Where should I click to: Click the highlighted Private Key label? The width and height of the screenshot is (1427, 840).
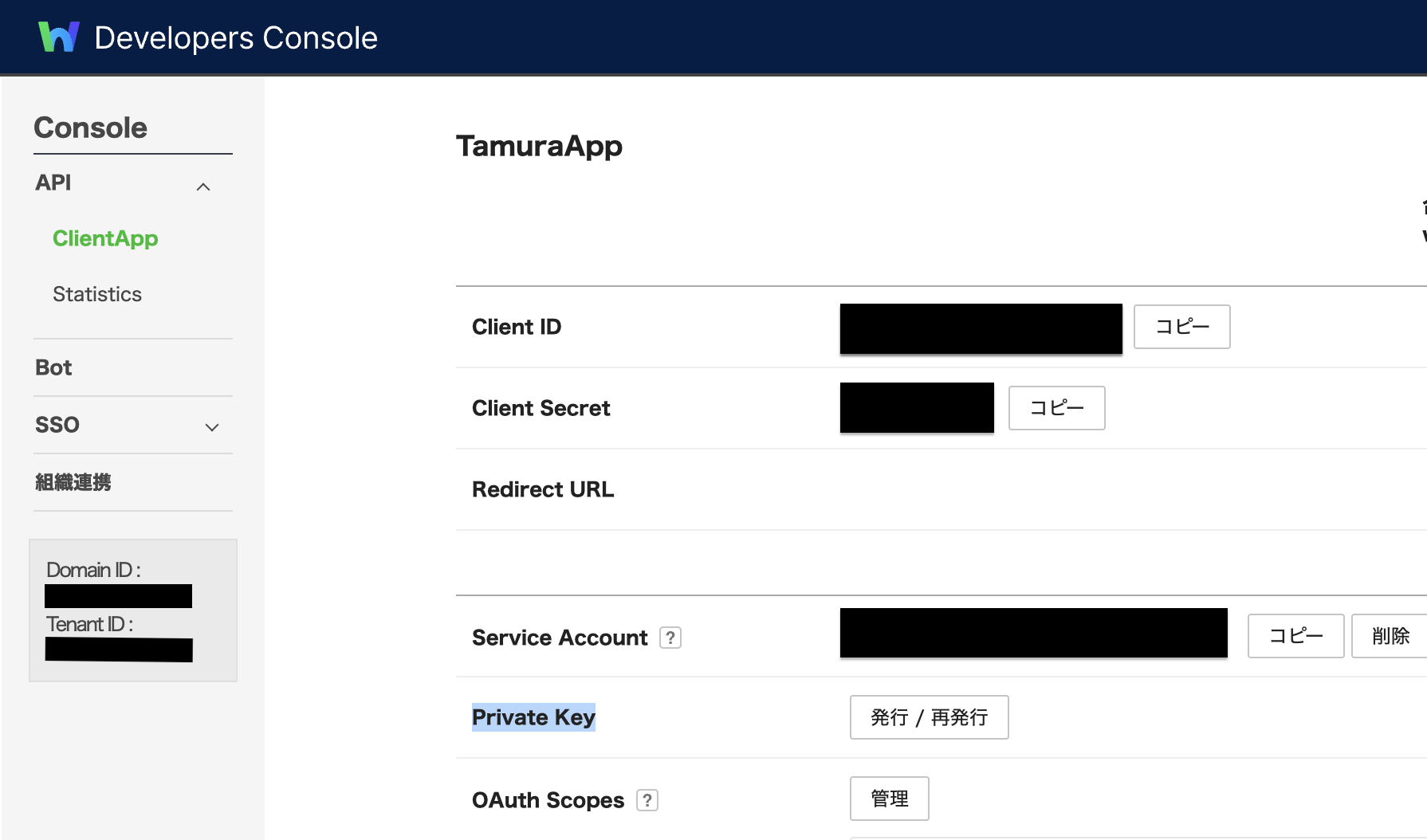coord(533,717)
